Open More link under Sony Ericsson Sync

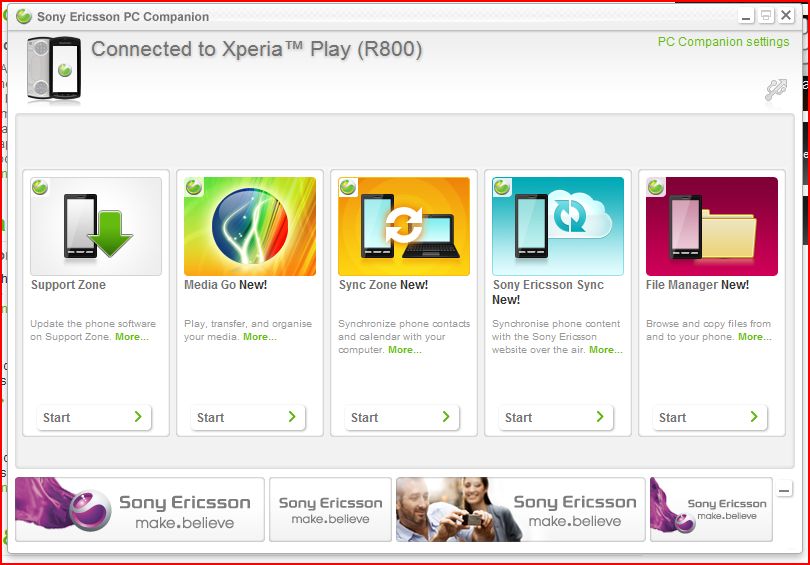click(606, 350)
